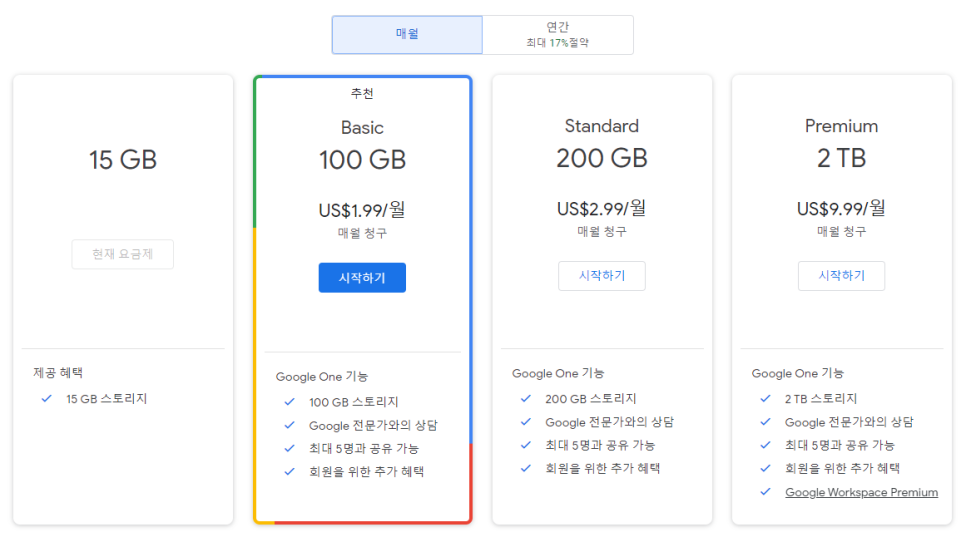Click Google One 기능 heading in Premium card
Viewport: 966px width, 542px height.
798,373
